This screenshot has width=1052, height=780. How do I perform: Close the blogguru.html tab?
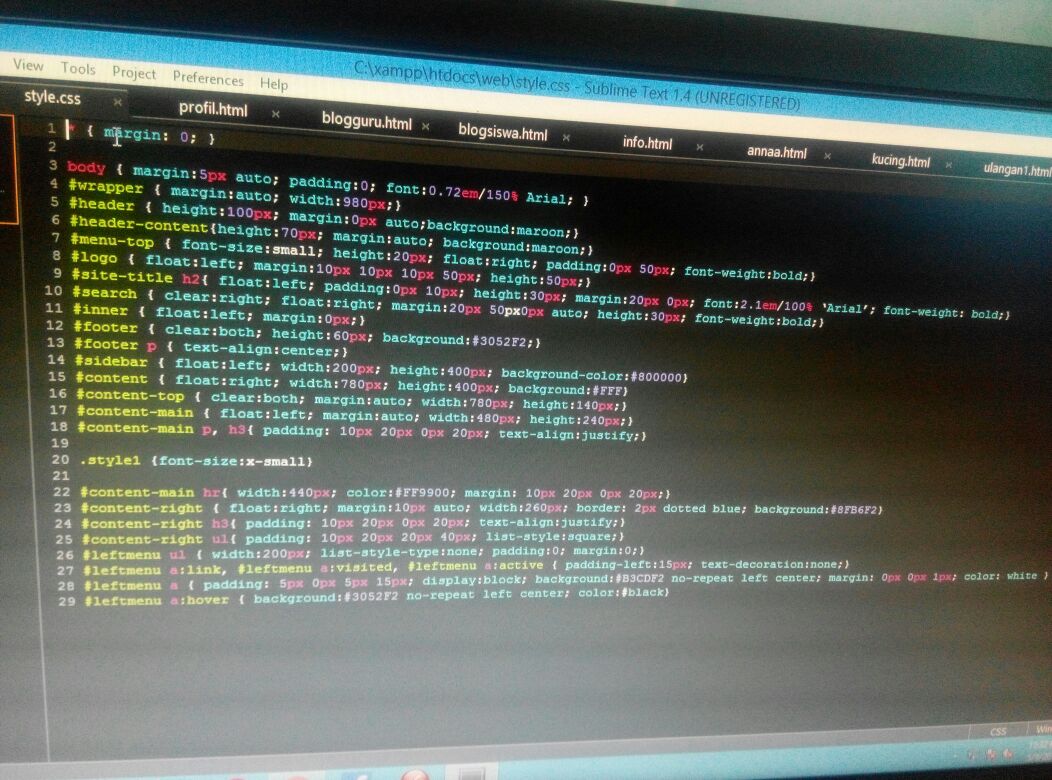click(x=425, y=125)
